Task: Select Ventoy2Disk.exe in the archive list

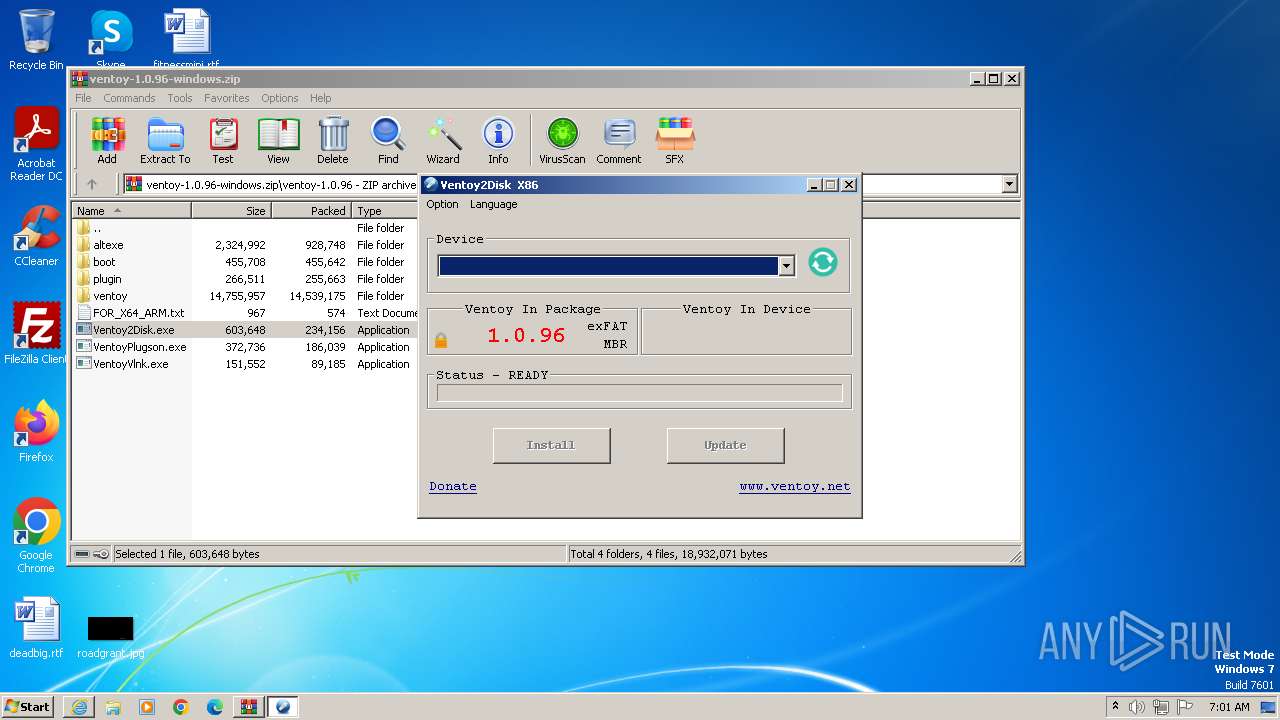Action: tap(245, 330)
